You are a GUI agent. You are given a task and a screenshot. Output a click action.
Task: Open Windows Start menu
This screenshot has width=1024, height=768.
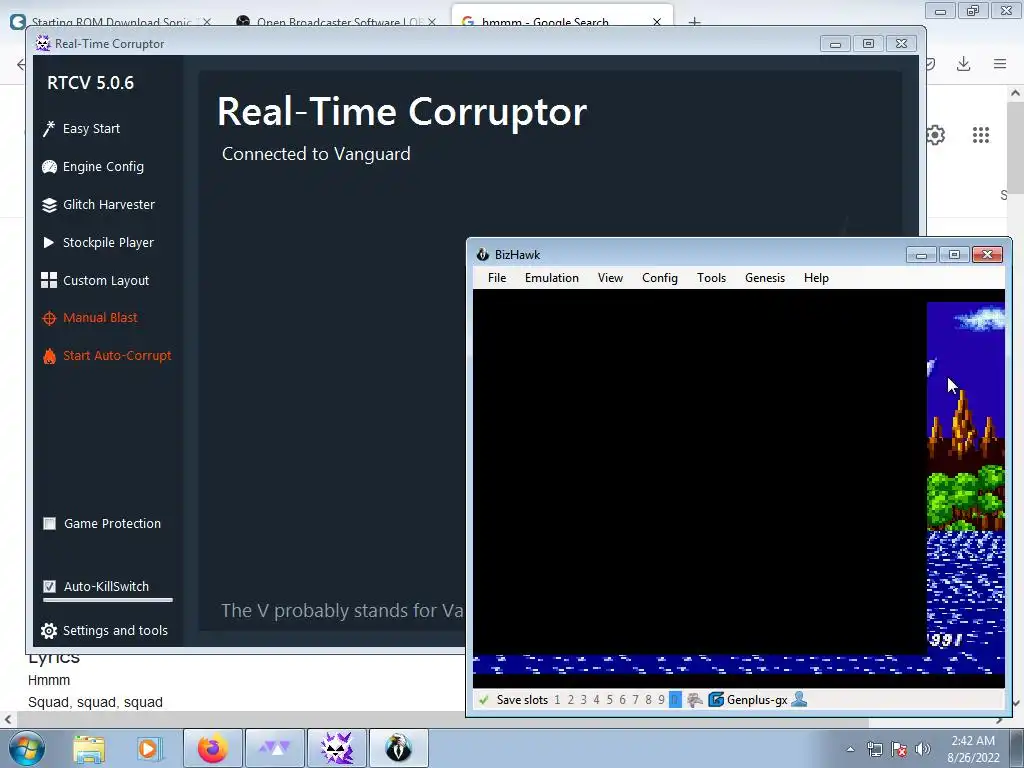(27, 748)
